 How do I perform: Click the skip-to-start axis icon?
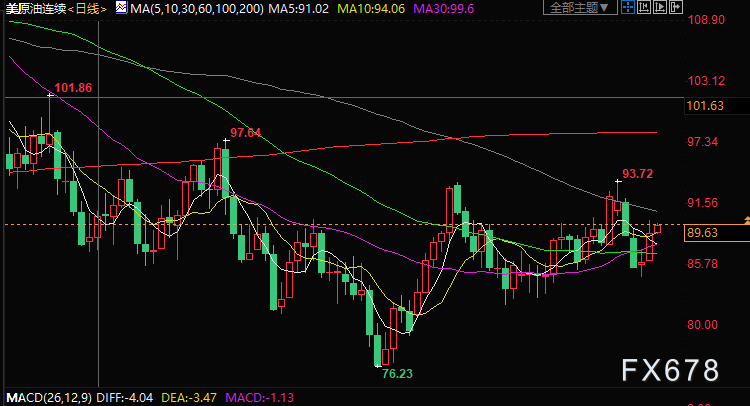click(644, 7)
